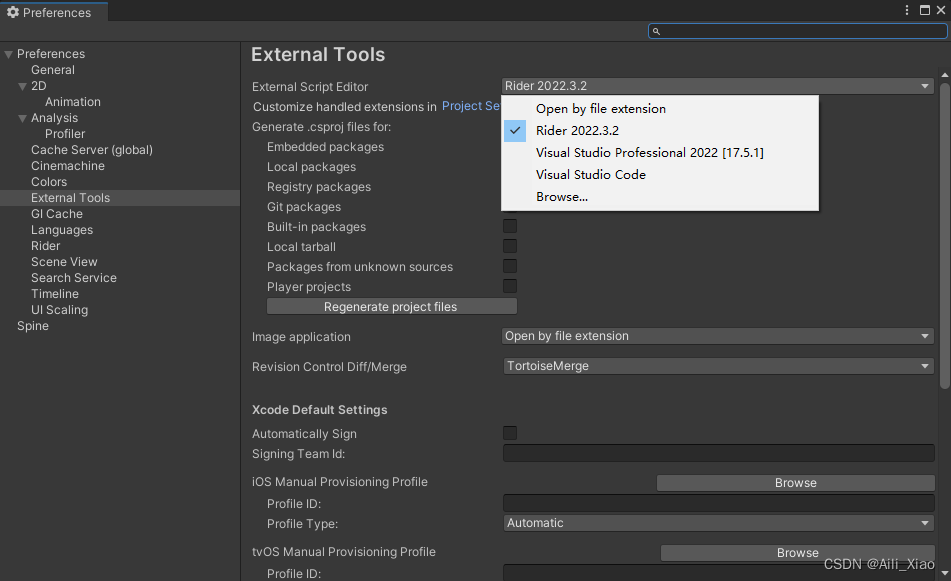This screenshot has width=951, height=581.
Task: Browse for tvOS Manual Provisioning Profile
Action: 798,552
